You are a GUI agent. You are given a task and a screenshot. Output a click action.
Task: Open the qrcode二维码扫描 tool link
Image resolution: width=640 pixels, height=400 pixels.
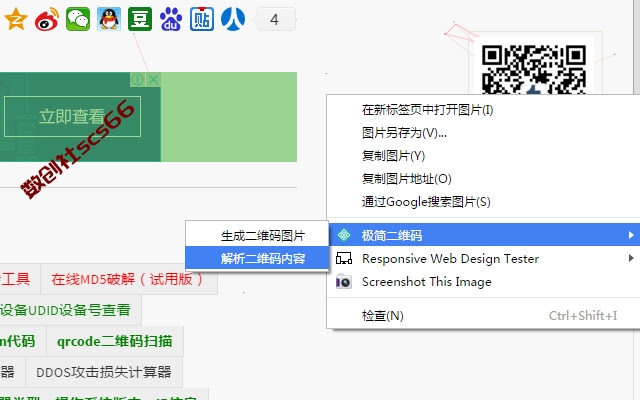[x=115, y=341]
